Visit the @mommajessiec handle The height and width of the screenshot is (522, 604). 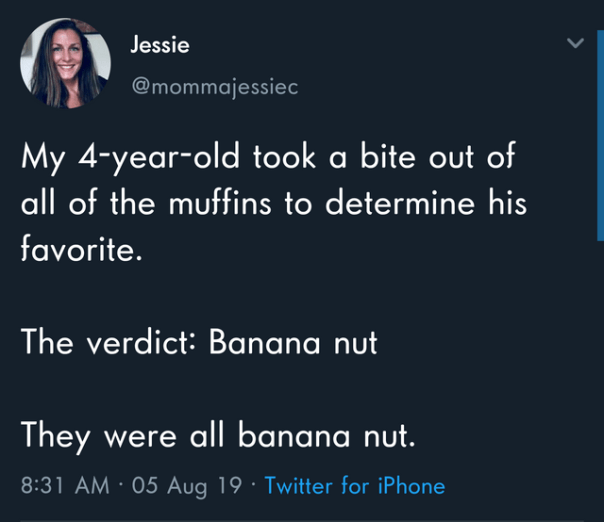point(214,86)
